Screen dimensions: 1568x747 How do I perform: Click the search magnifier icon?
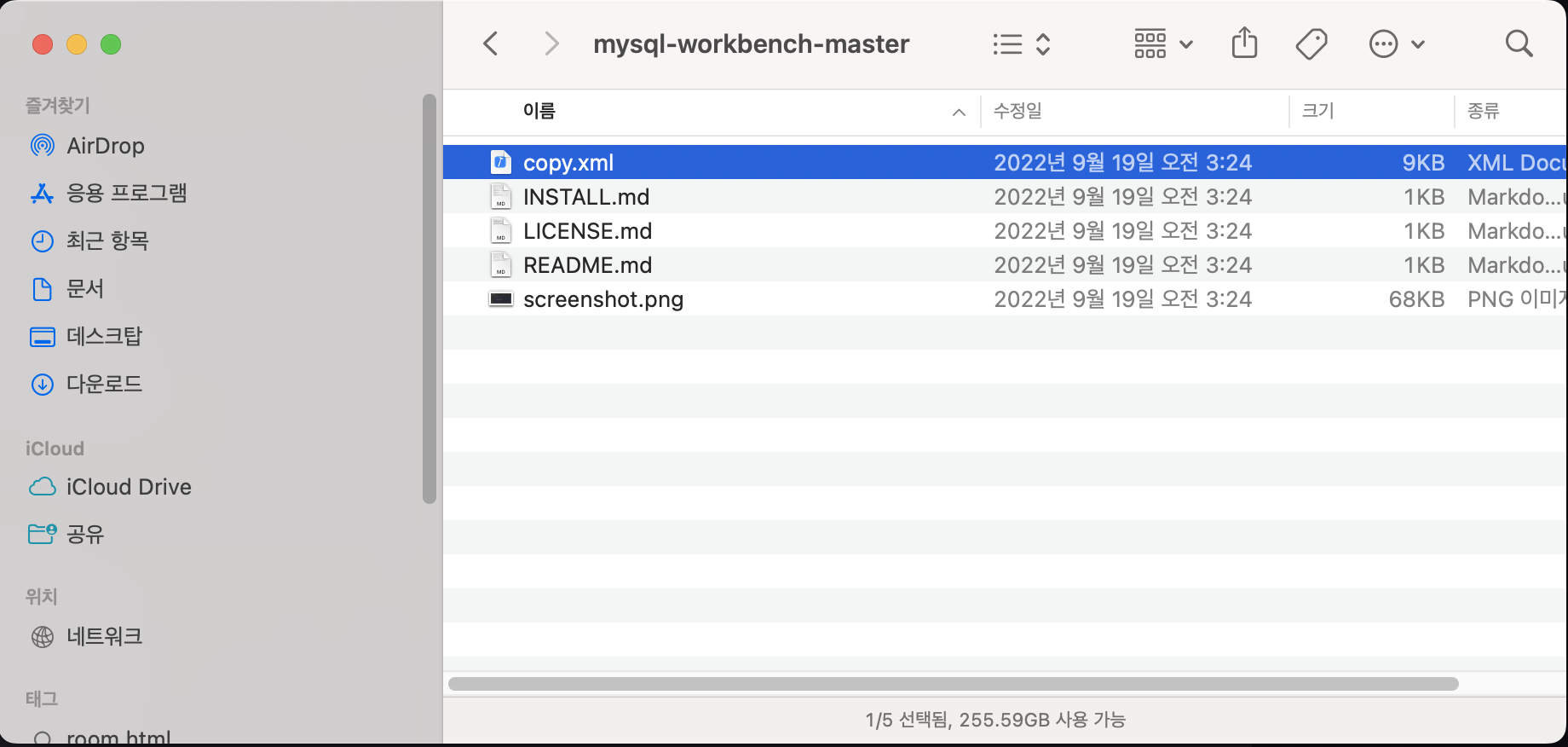[x=1519, y=43]
